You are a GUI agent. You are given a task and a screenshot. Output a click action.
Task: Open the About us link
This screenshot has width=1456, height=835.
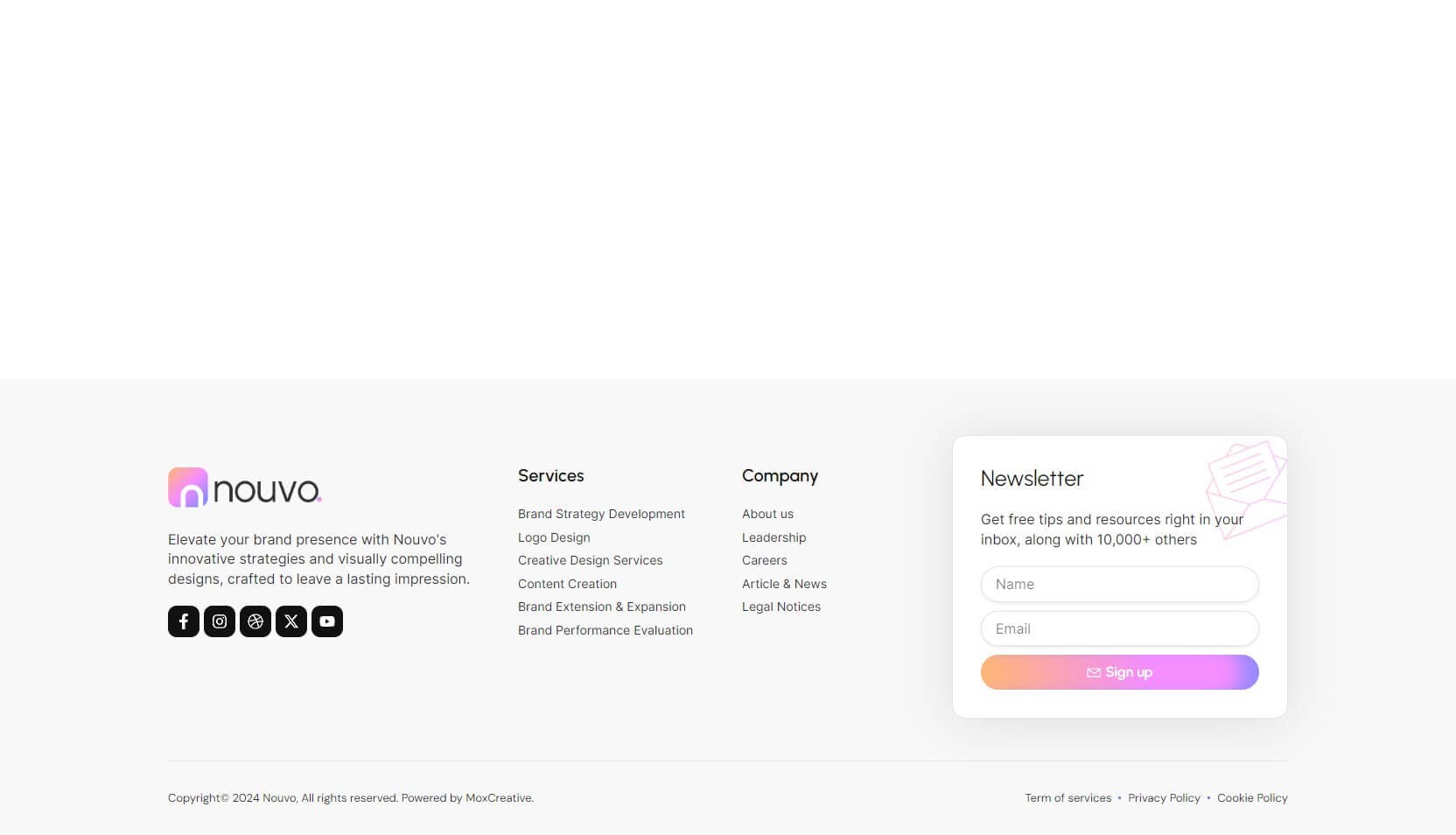767,514
